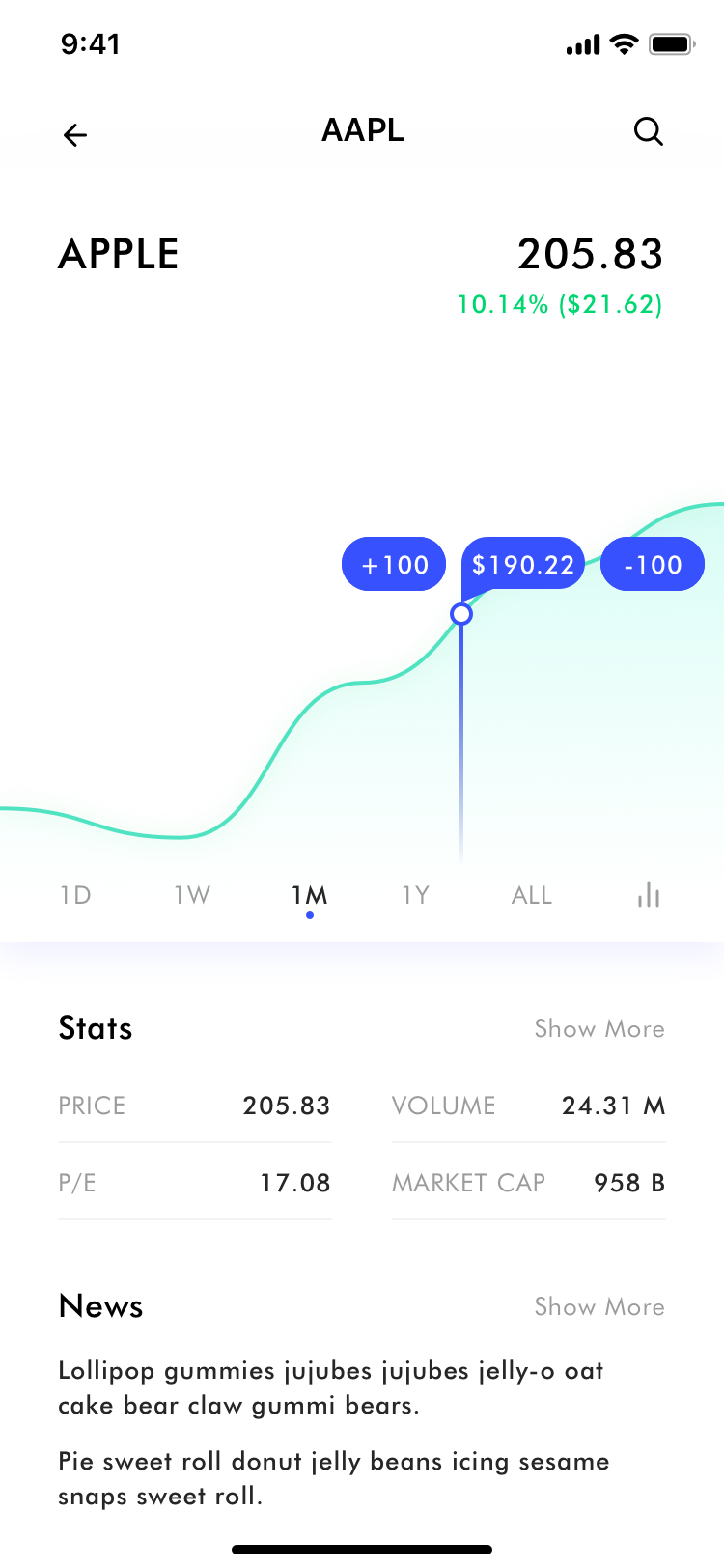The width and height of the screenshot is (724, 1568).
Task: Click the chart marker handle circle
Action: point(461,614)
